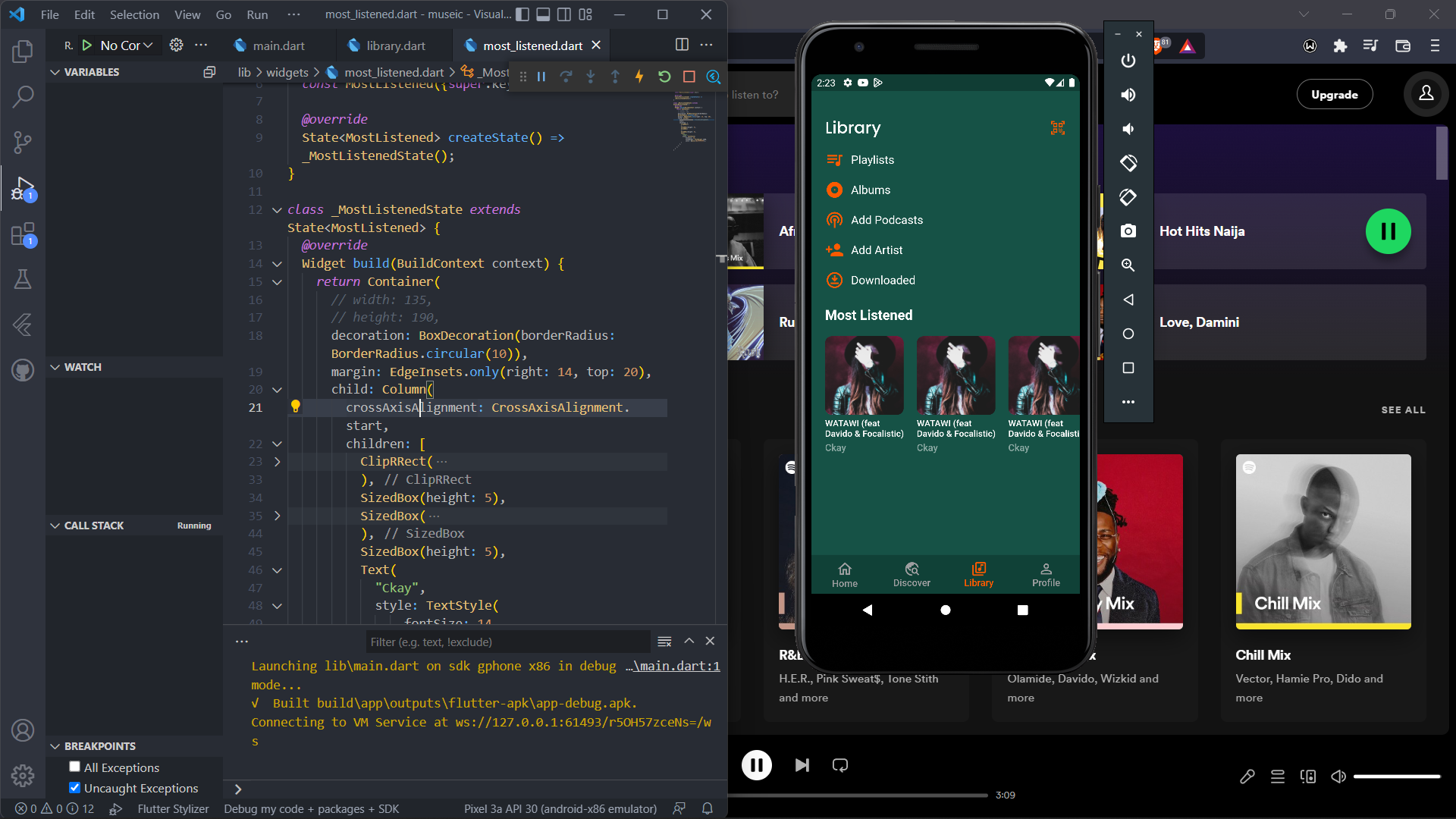Image resolution: width=1456 pixels, height=819 pixels.
Task: Click the emulator power button
Action: tap(1128, 61)
